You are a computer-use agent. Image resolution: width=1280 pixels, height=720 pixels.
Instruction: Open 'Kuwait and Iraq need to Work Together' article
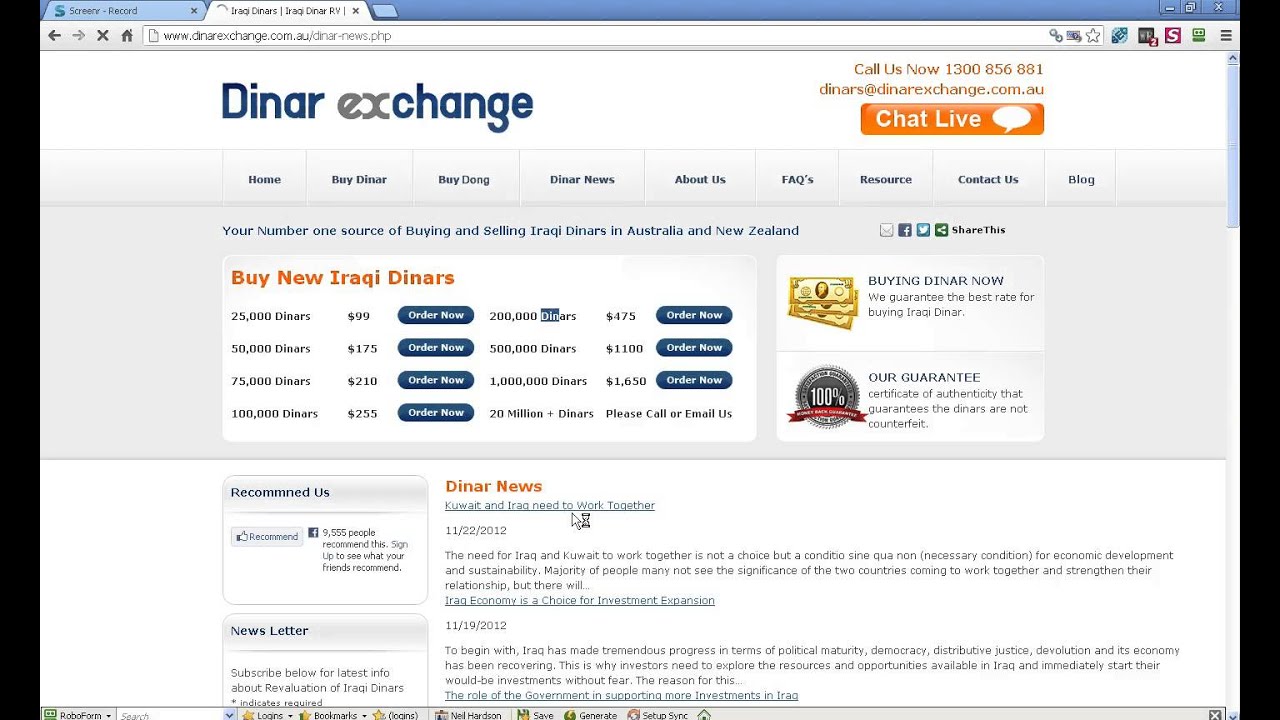pos(550,506)
